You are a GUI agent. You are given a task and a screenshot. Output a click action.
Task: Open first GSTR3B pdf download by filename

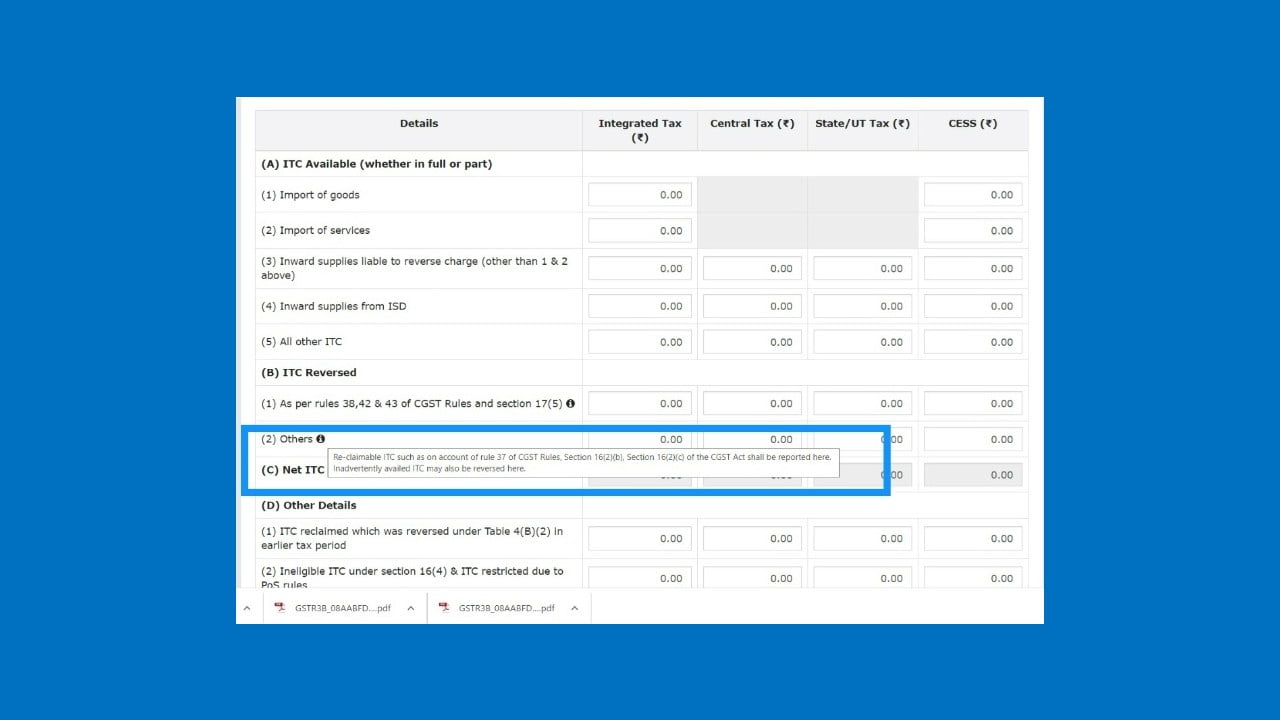click(342, 608)
